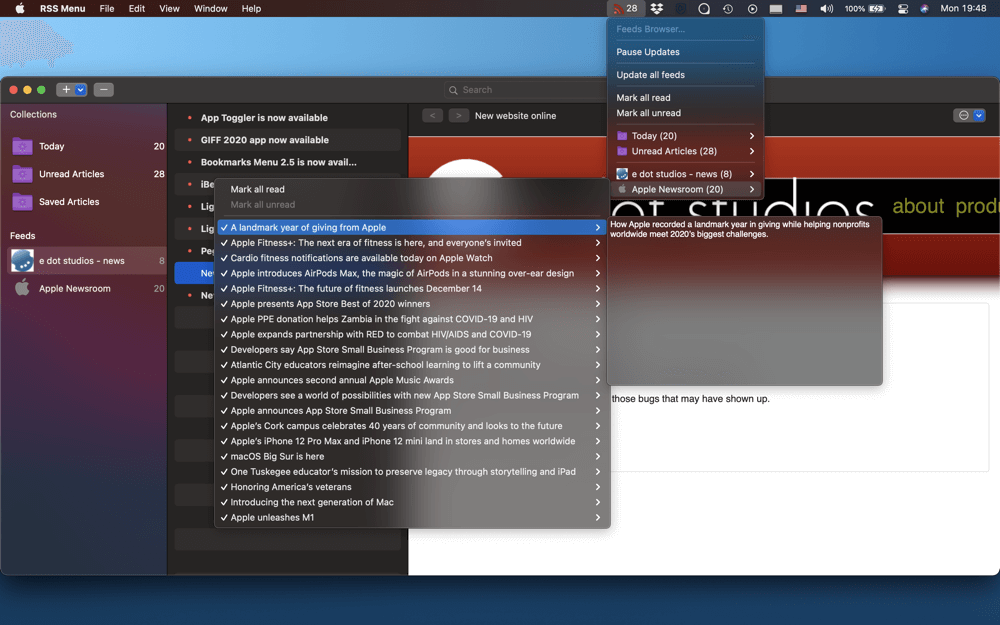This screenshot has width=1000, height=625.
Task: Open Time Machine menu bar icon
Action: tap(728, 8)
